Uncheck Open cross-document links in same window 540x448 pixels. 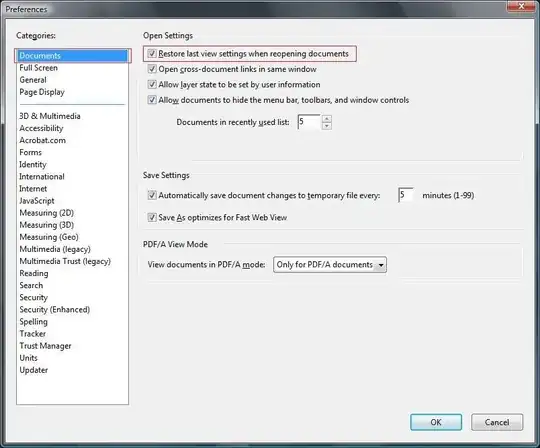point(152,69)
